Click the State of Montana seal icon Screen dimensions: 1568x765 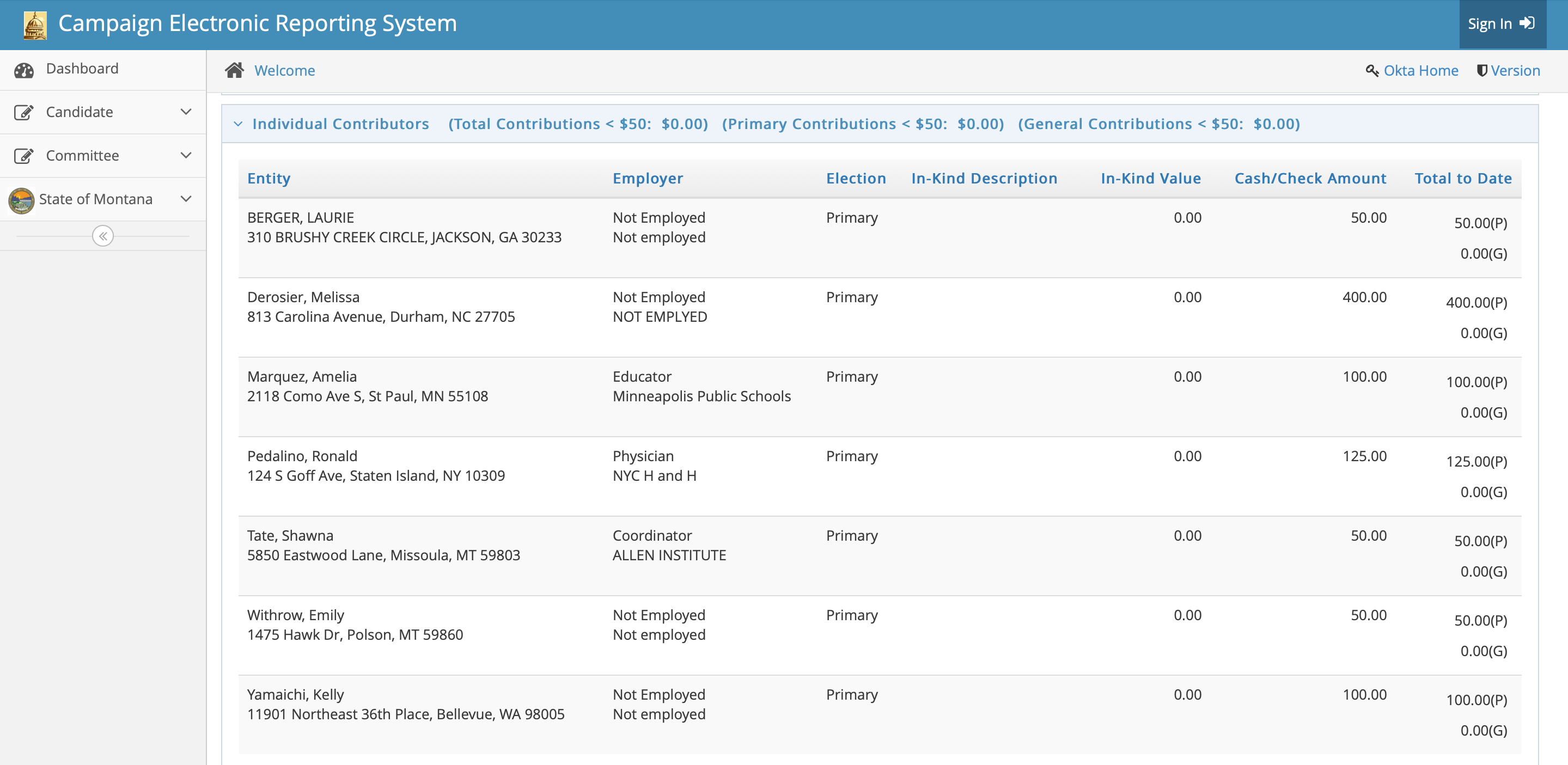22,200
